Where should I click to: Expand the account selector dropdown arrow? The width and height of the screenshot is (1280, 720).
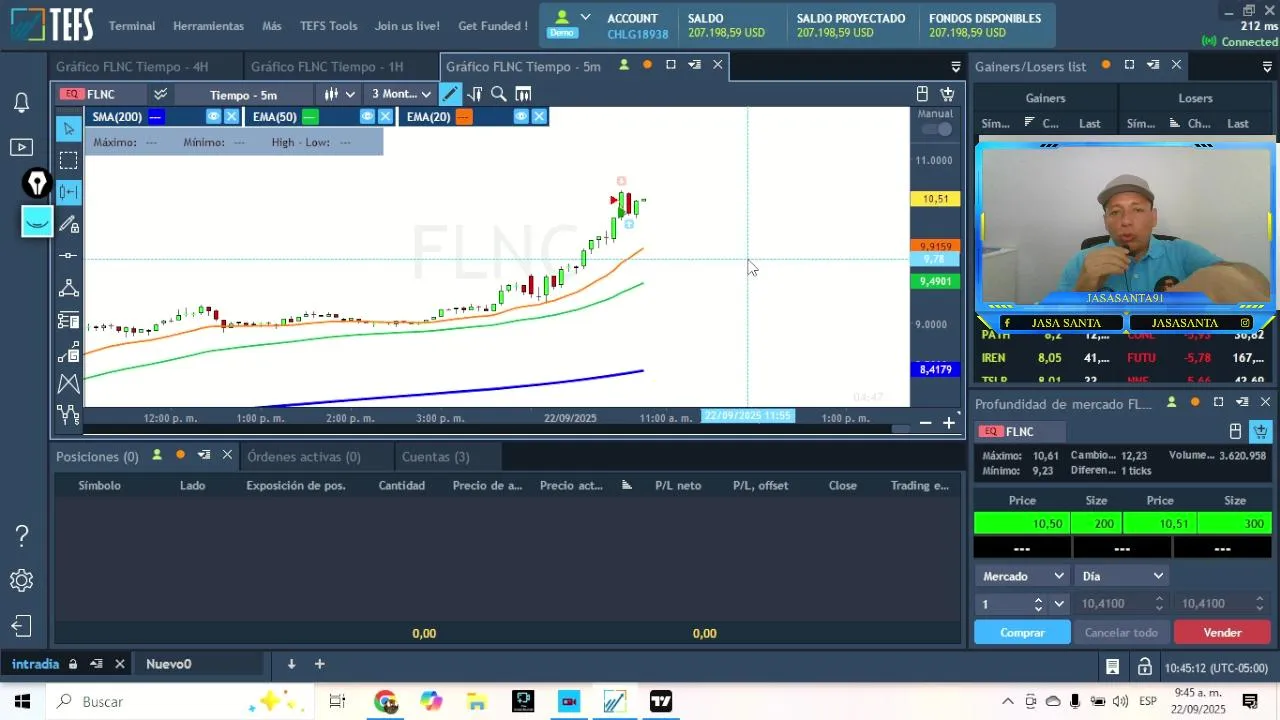[585, 17]
